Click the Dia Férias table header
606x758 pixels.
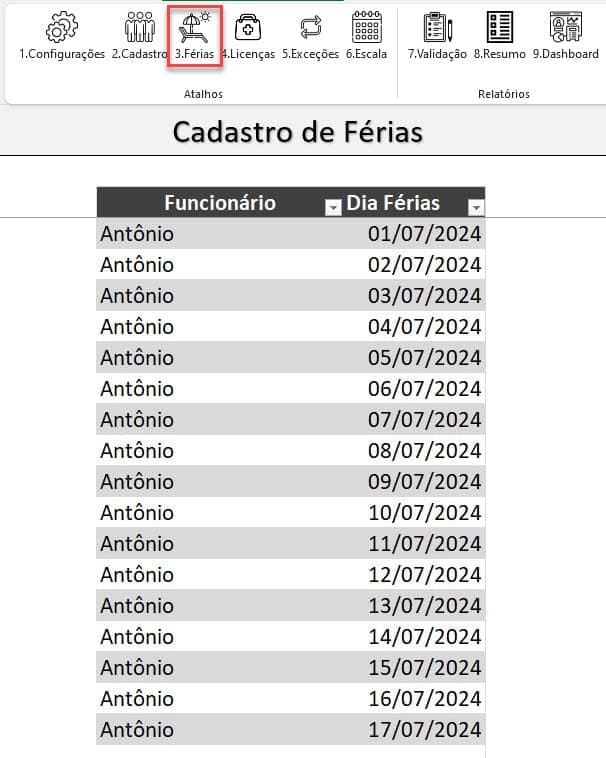point(393,203)
